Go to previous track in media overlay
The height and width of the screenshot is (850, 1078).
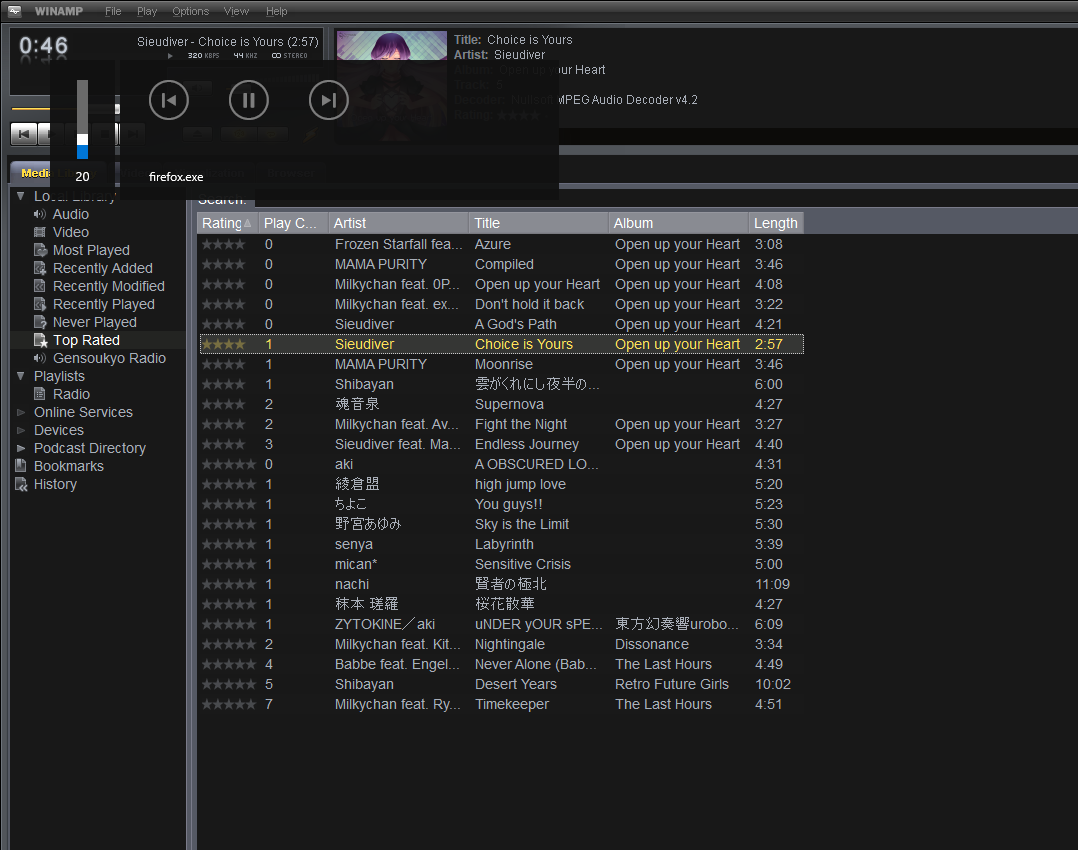(x=169, y=100)
